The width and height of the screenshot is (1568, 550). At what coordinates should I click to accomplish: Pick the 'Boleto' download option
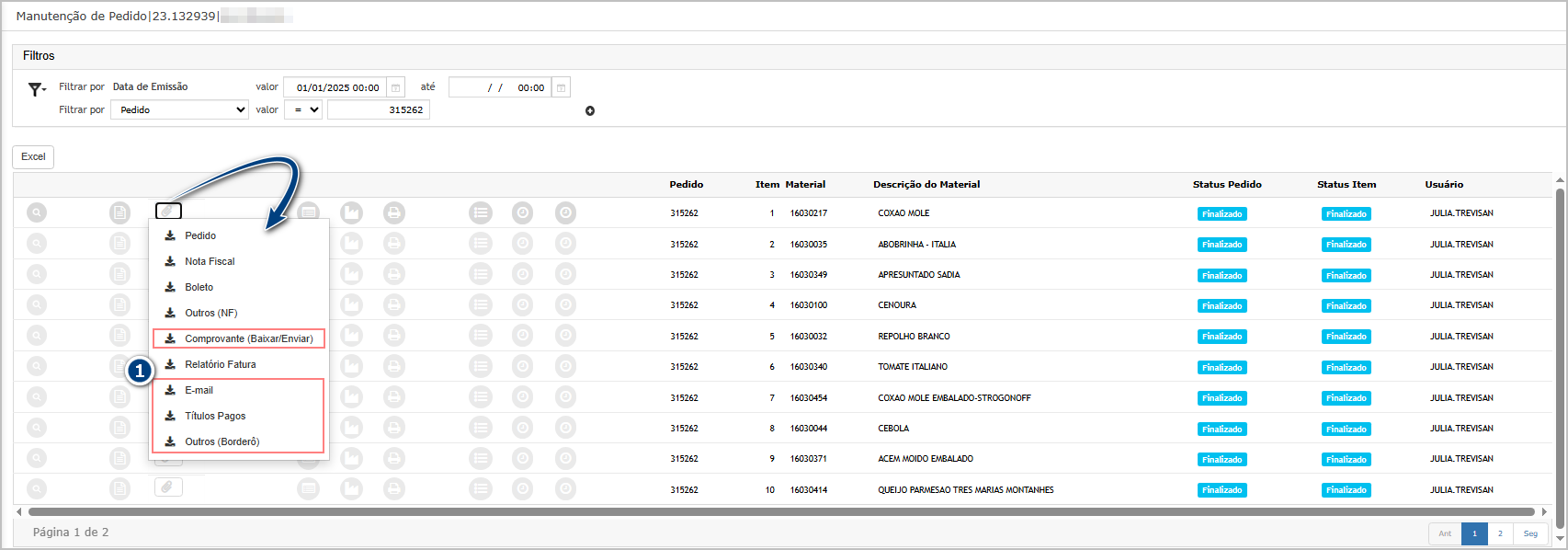[199, 287]
